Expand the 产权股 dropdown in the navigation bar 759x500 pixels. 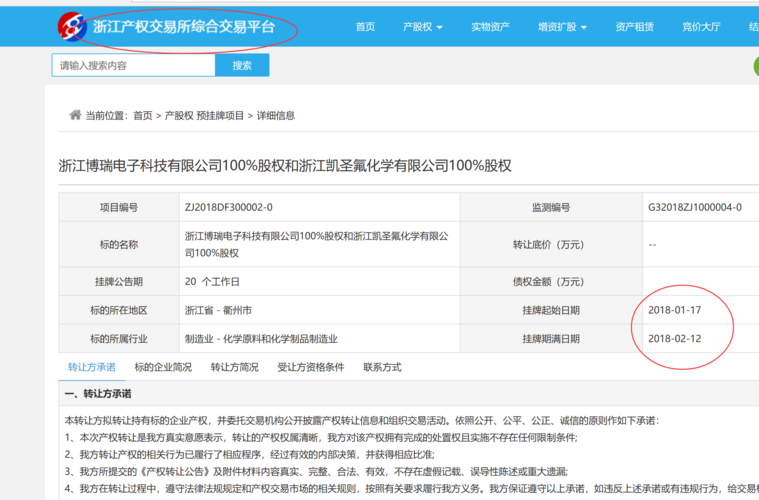click(423, 27)
